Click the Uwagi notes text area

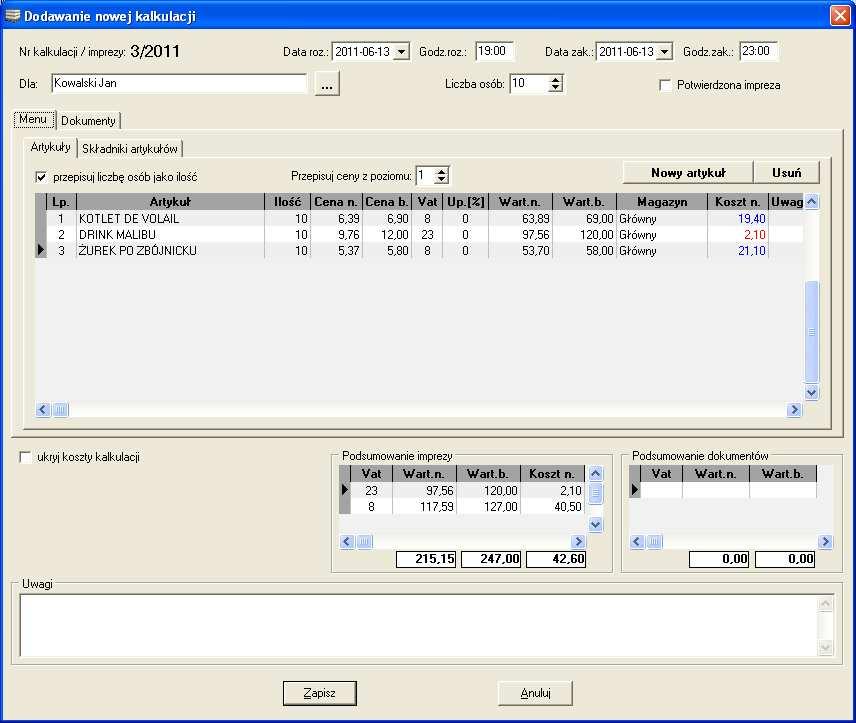[419, 625]
